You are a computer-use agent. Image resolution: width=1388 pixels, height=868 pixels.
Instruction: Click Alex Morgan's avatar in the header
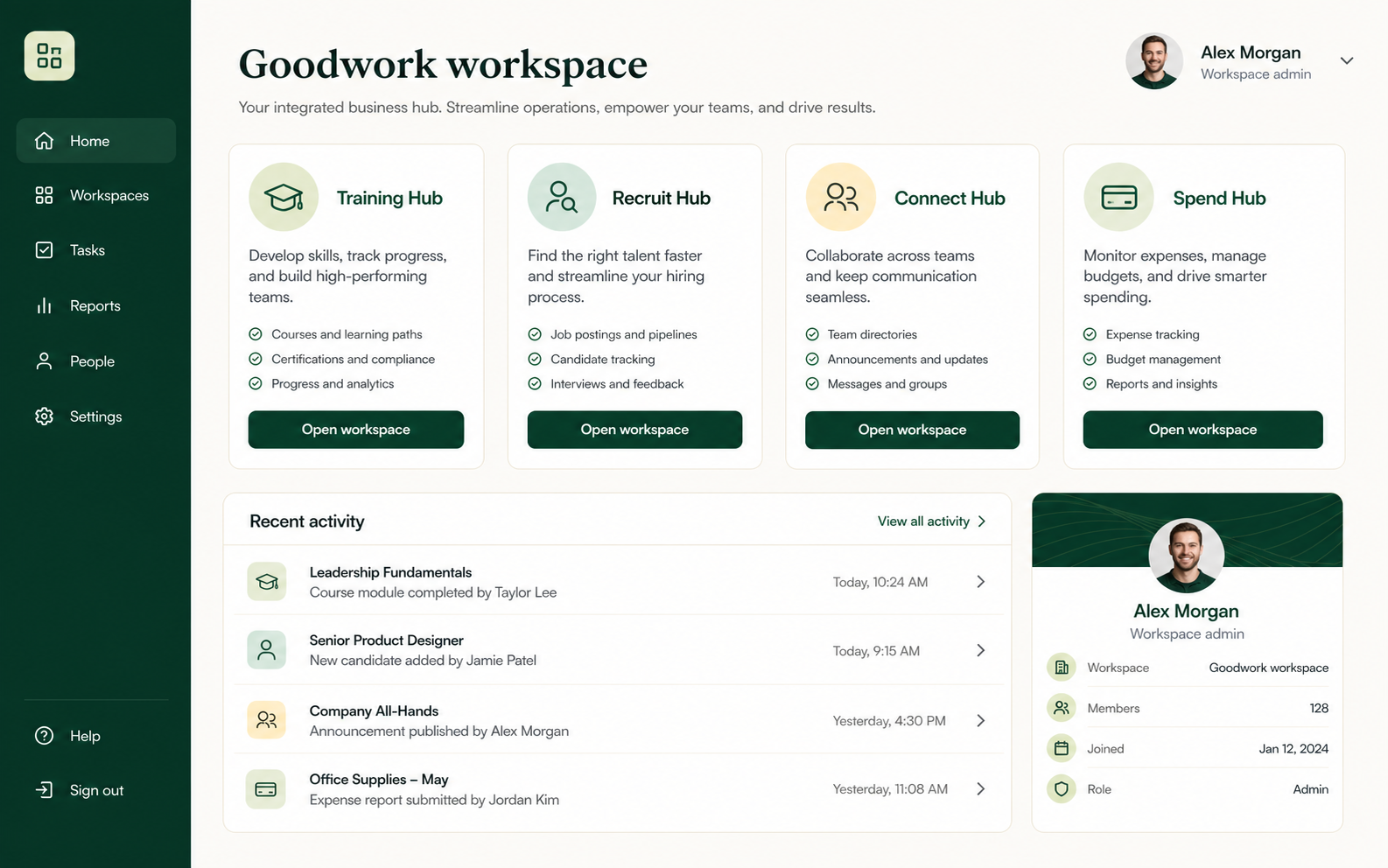[x=1154, y=61]
